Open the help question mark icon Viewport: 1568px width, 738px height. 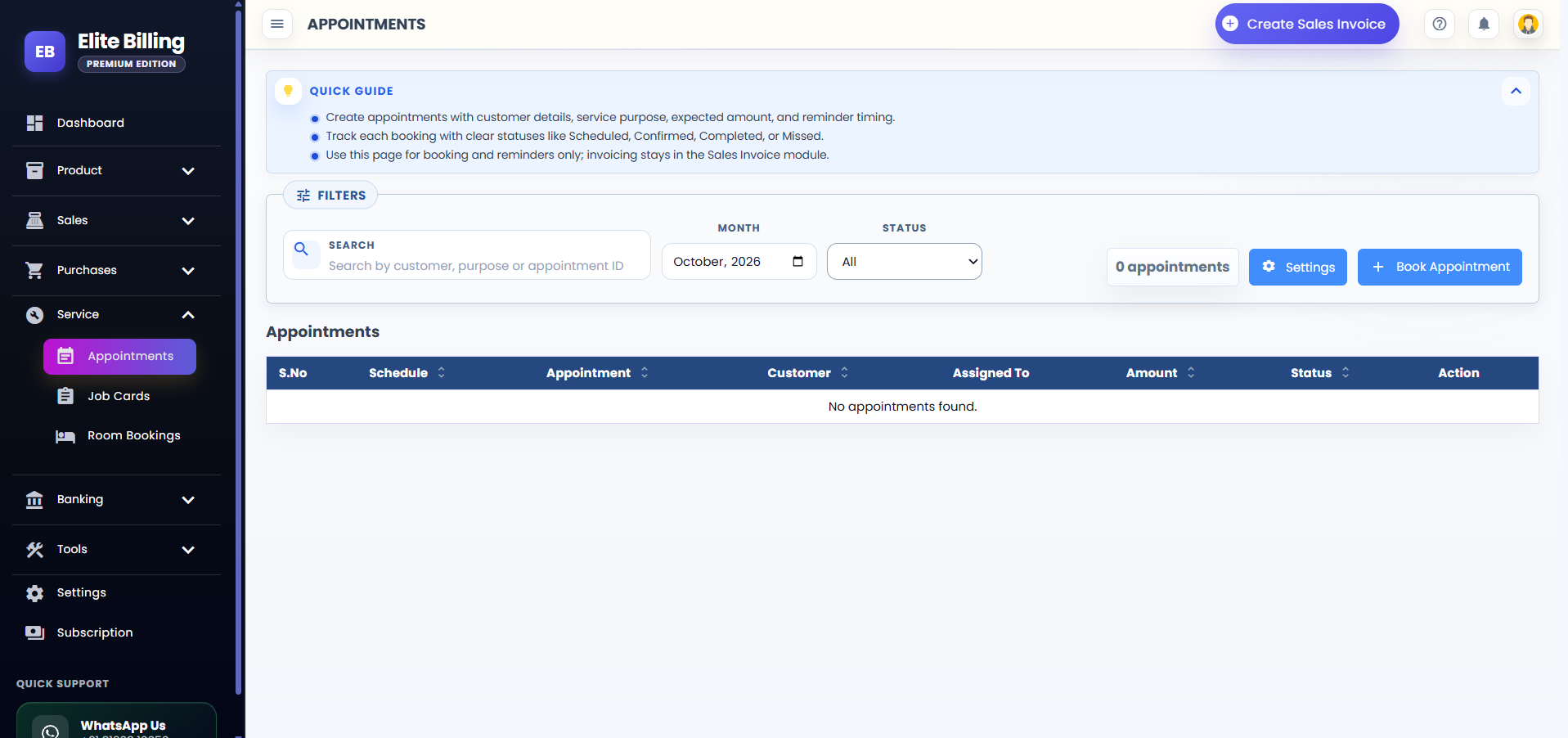tap(1440, 24)
